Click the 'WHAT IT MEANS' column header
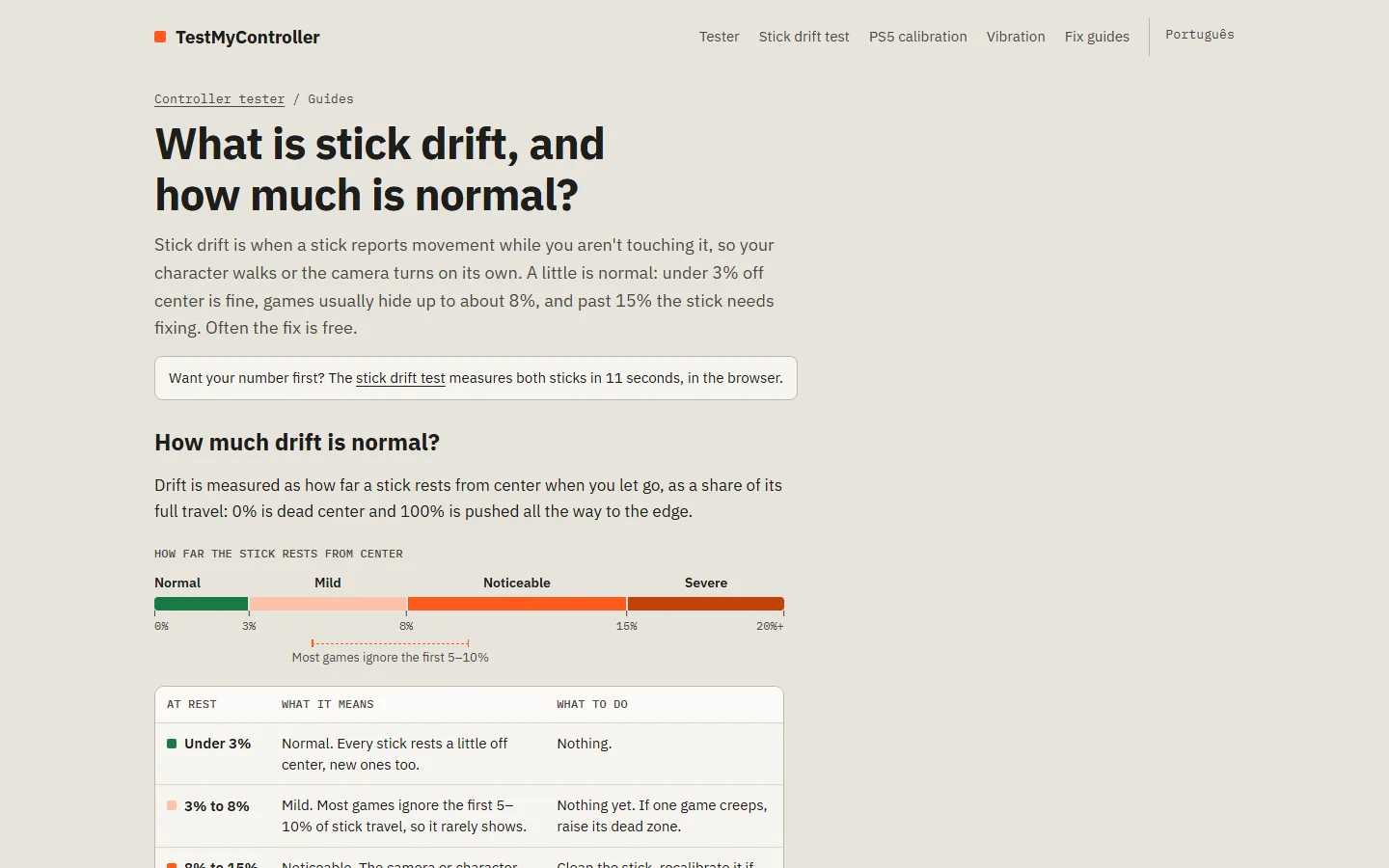Screen dimensions: 1389x868 pos(328,705)
